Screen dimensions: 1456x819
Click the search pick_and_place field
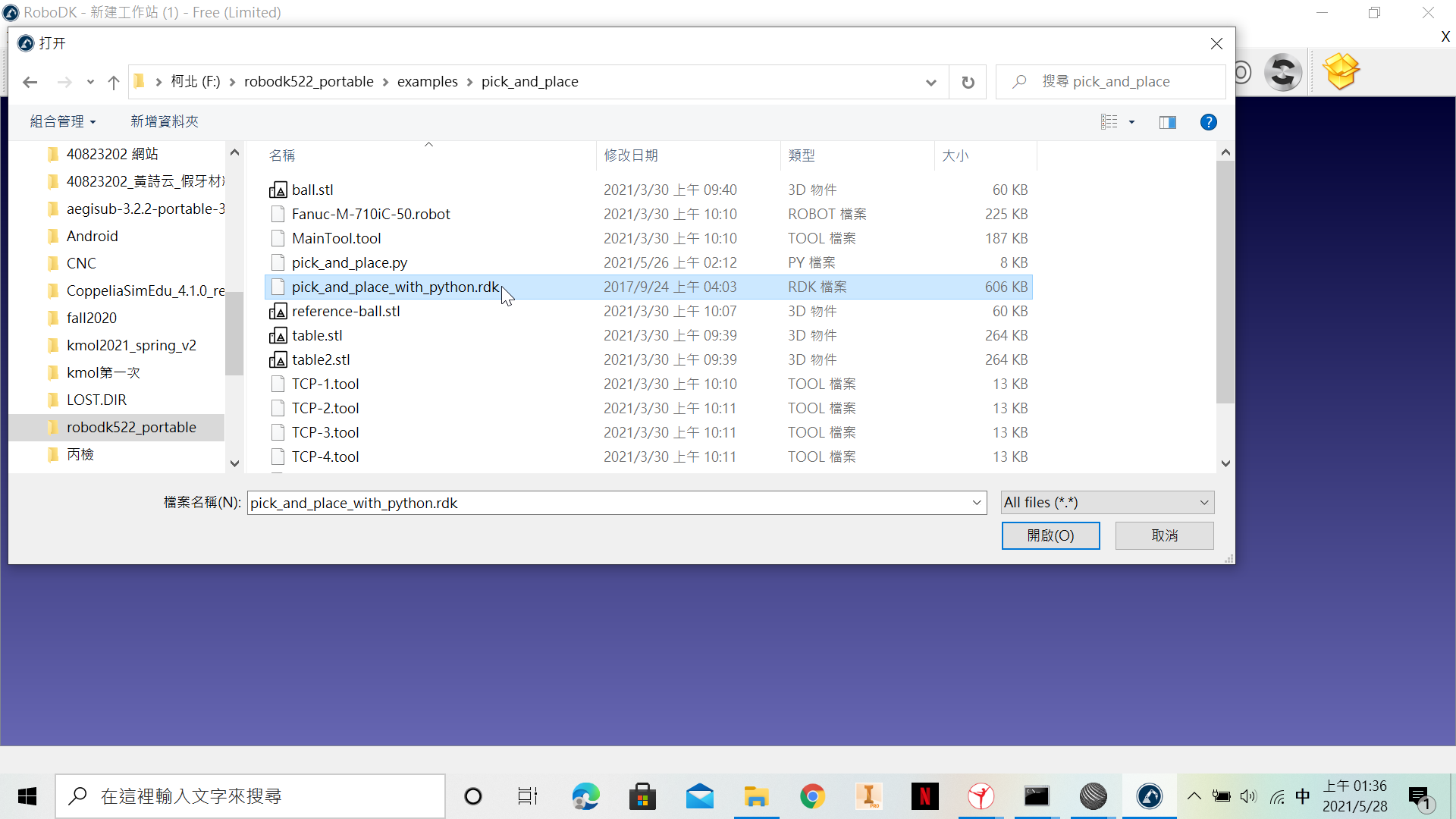(1111, 82)
